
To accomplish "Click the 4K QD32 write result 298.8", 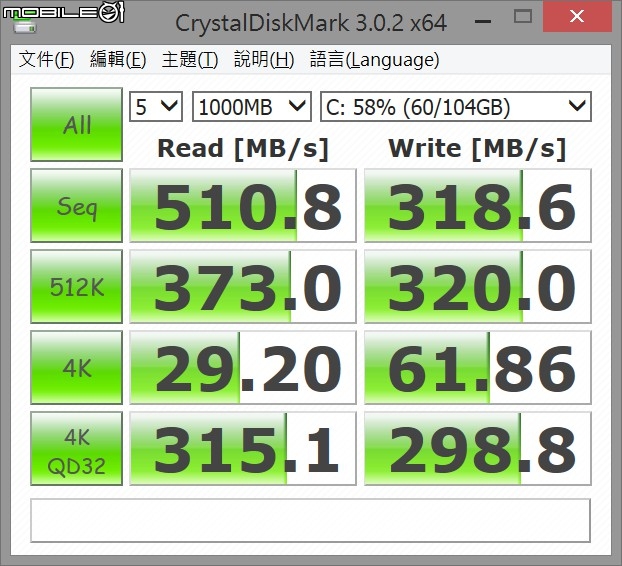I will pos(478,449).
